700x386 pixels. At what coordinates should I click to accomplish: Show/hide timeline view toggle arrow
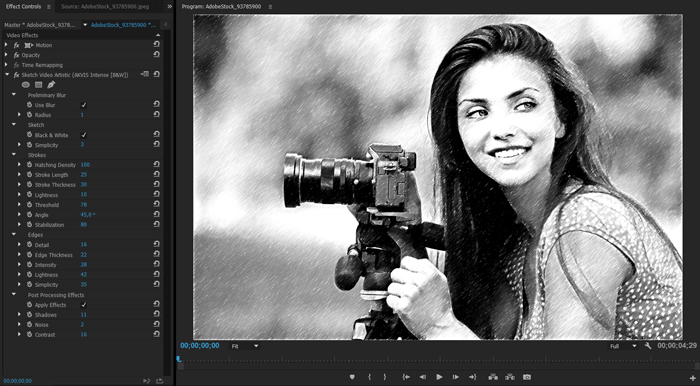tap(166, 25)
